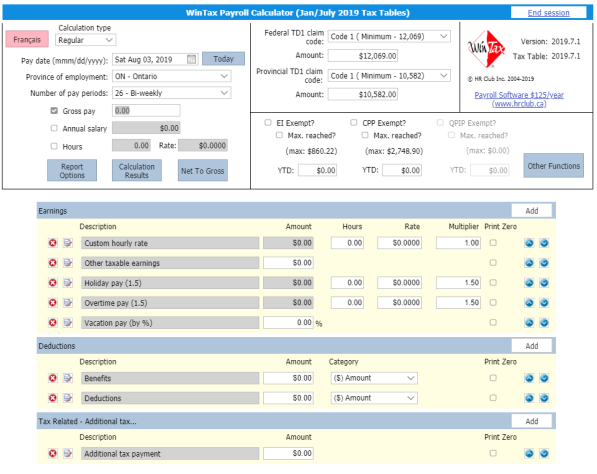Check the EI Exempt? box

click(x=268, y=123)
